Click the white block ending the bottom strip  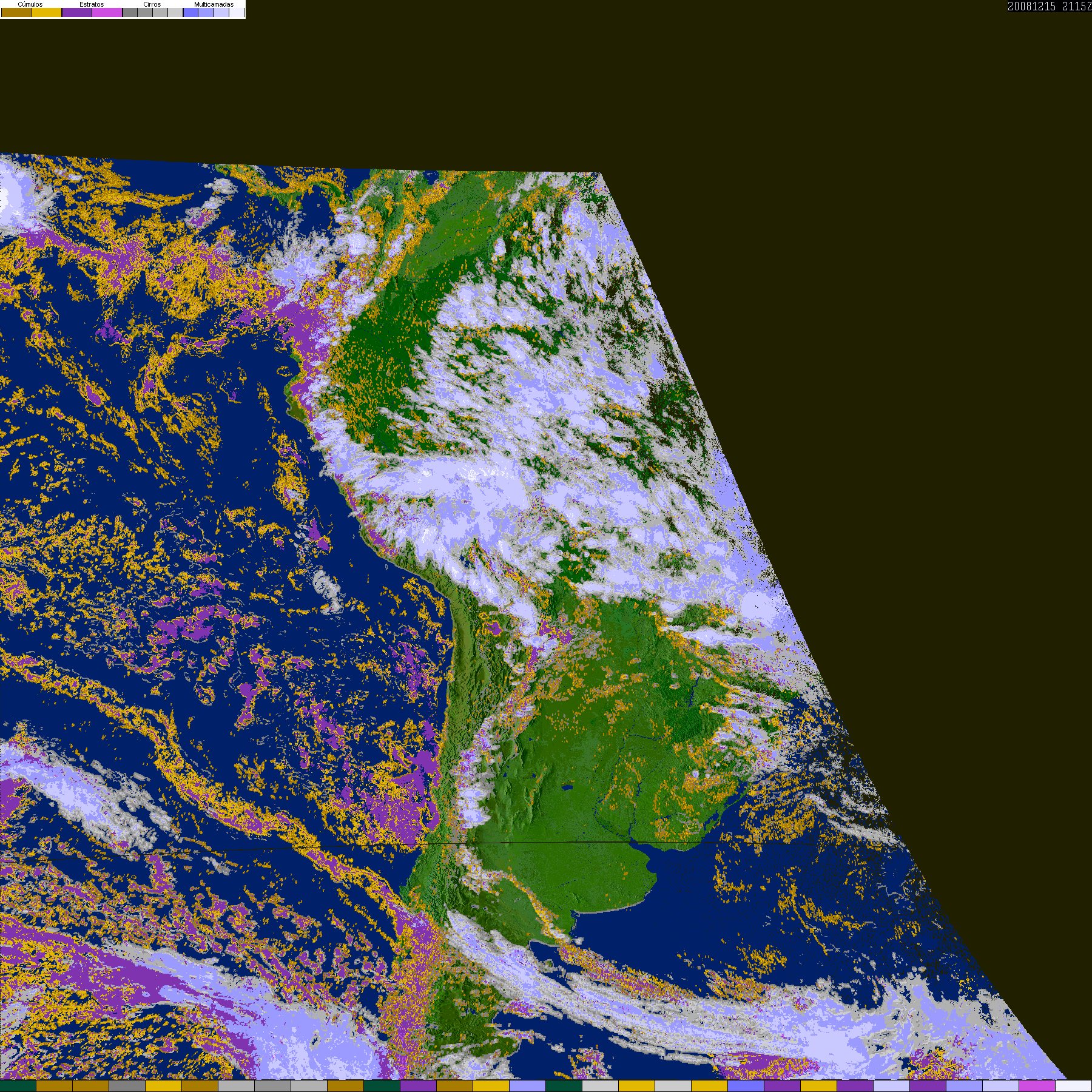coord(1073,1086)
